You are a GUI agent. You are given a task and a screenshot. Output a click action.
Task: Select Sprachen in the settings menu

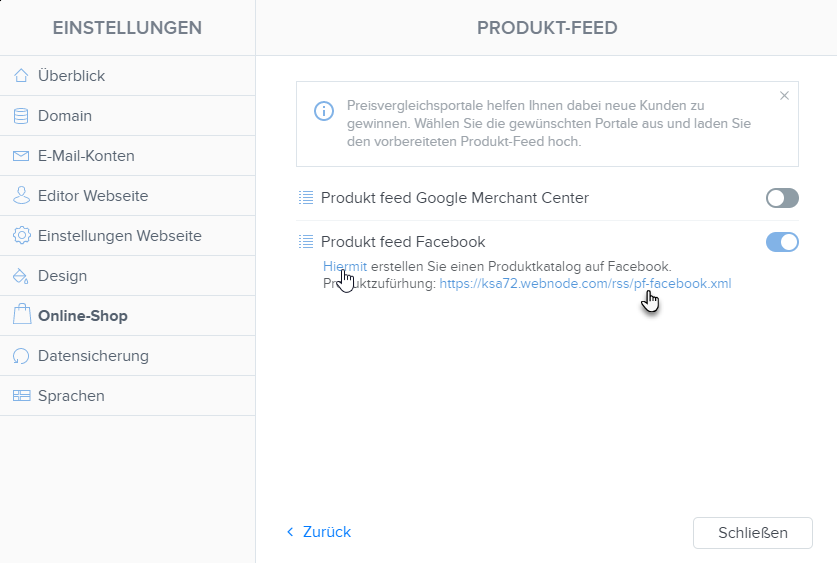(128, 396)
